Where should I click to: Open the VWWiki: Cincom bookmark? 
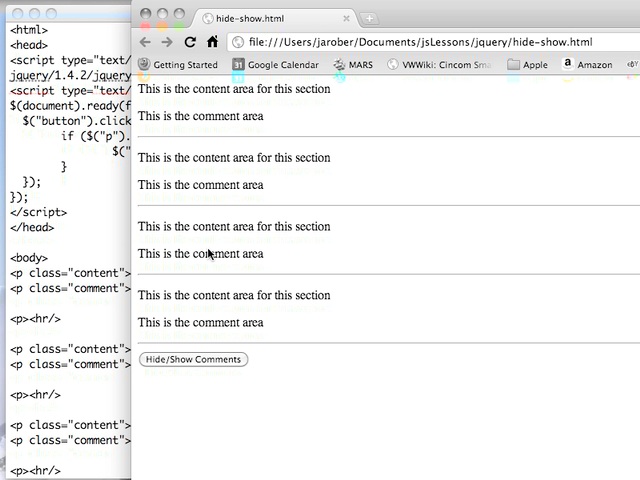tap(439, 64)
